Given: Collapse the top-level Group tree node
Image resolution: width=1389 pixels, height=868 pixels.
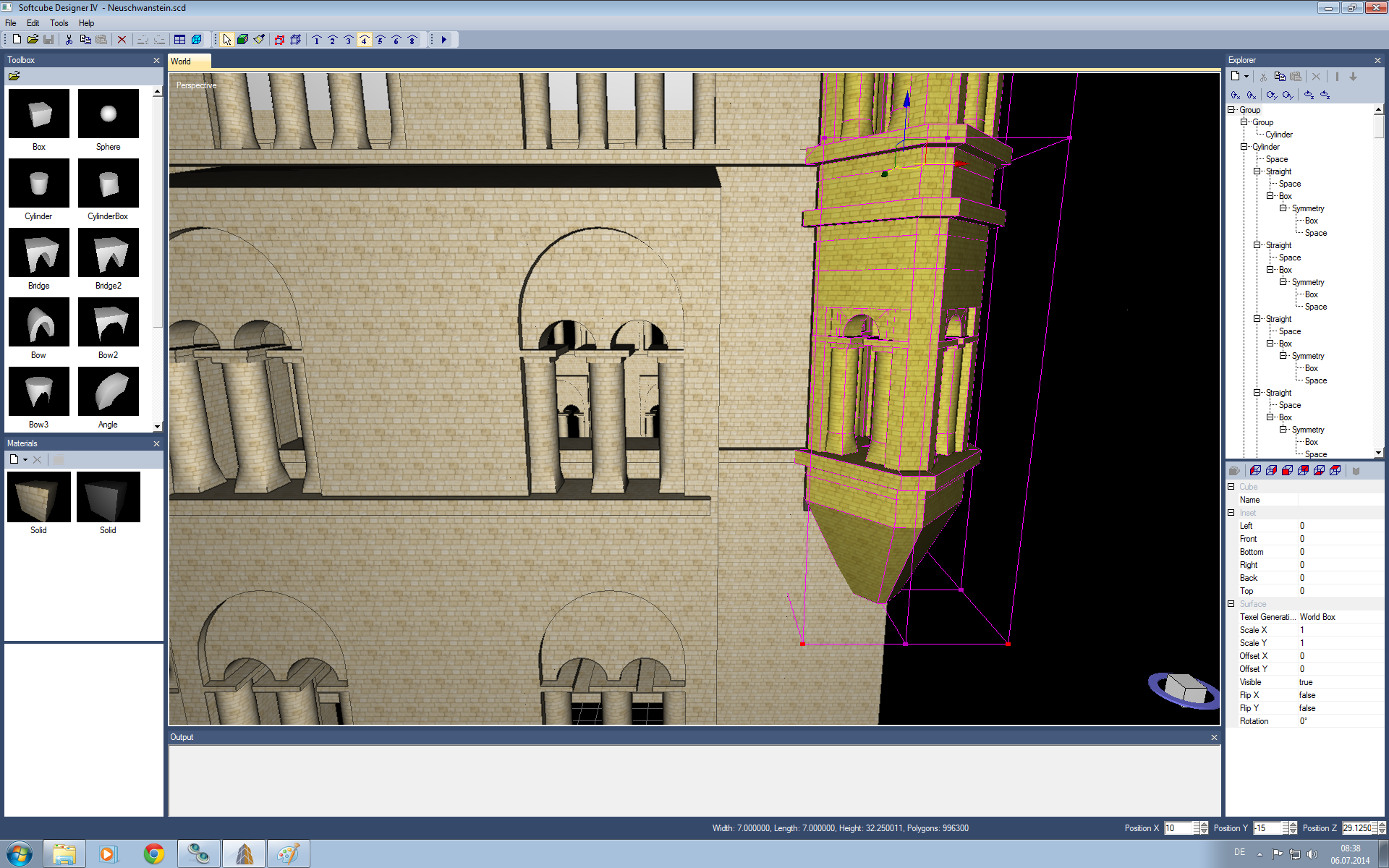Looking at the screenshot, I should point(1231,110).
